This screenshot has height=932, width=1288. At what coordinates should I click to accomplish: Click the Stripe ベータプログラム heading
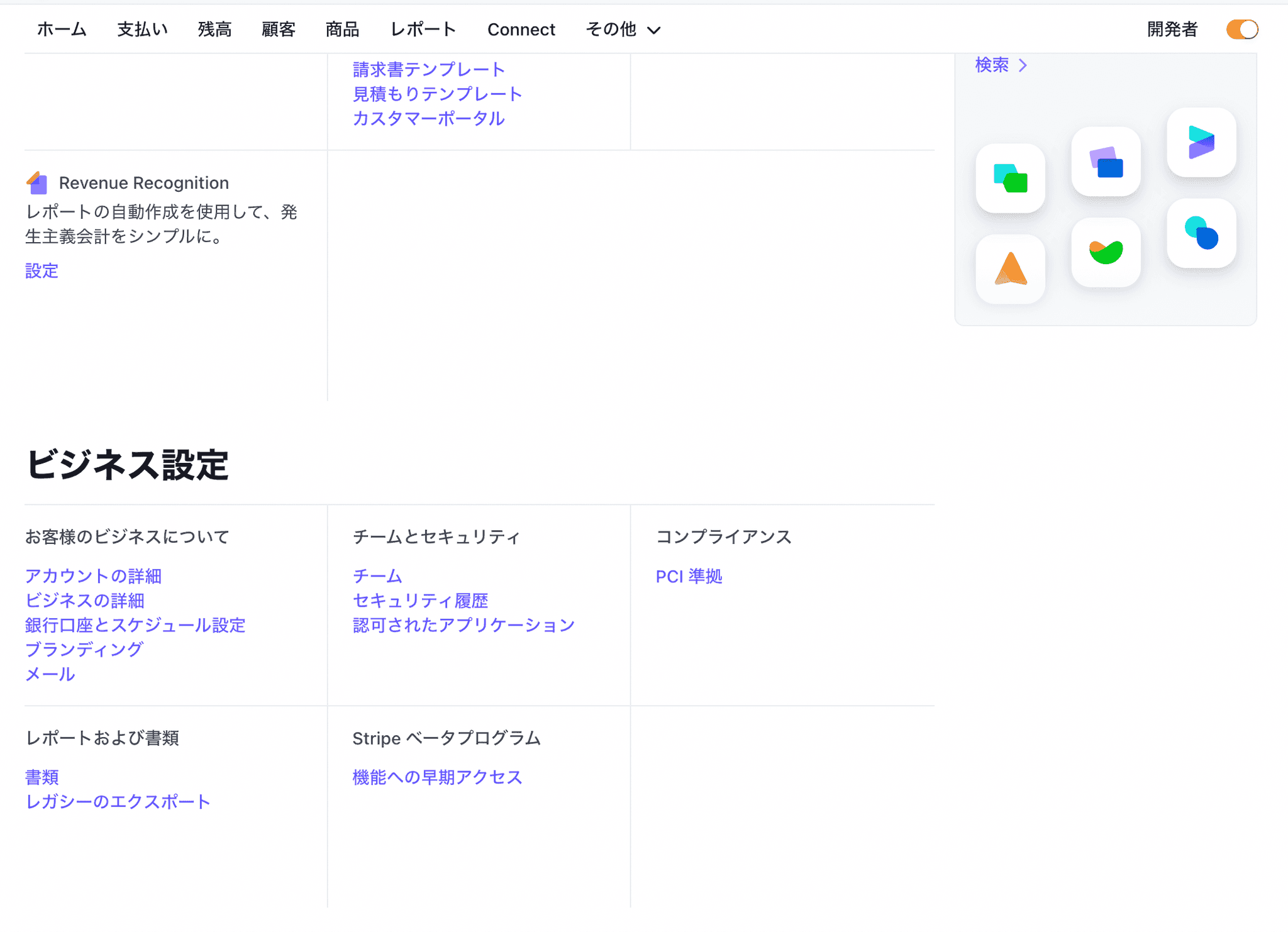447,738
